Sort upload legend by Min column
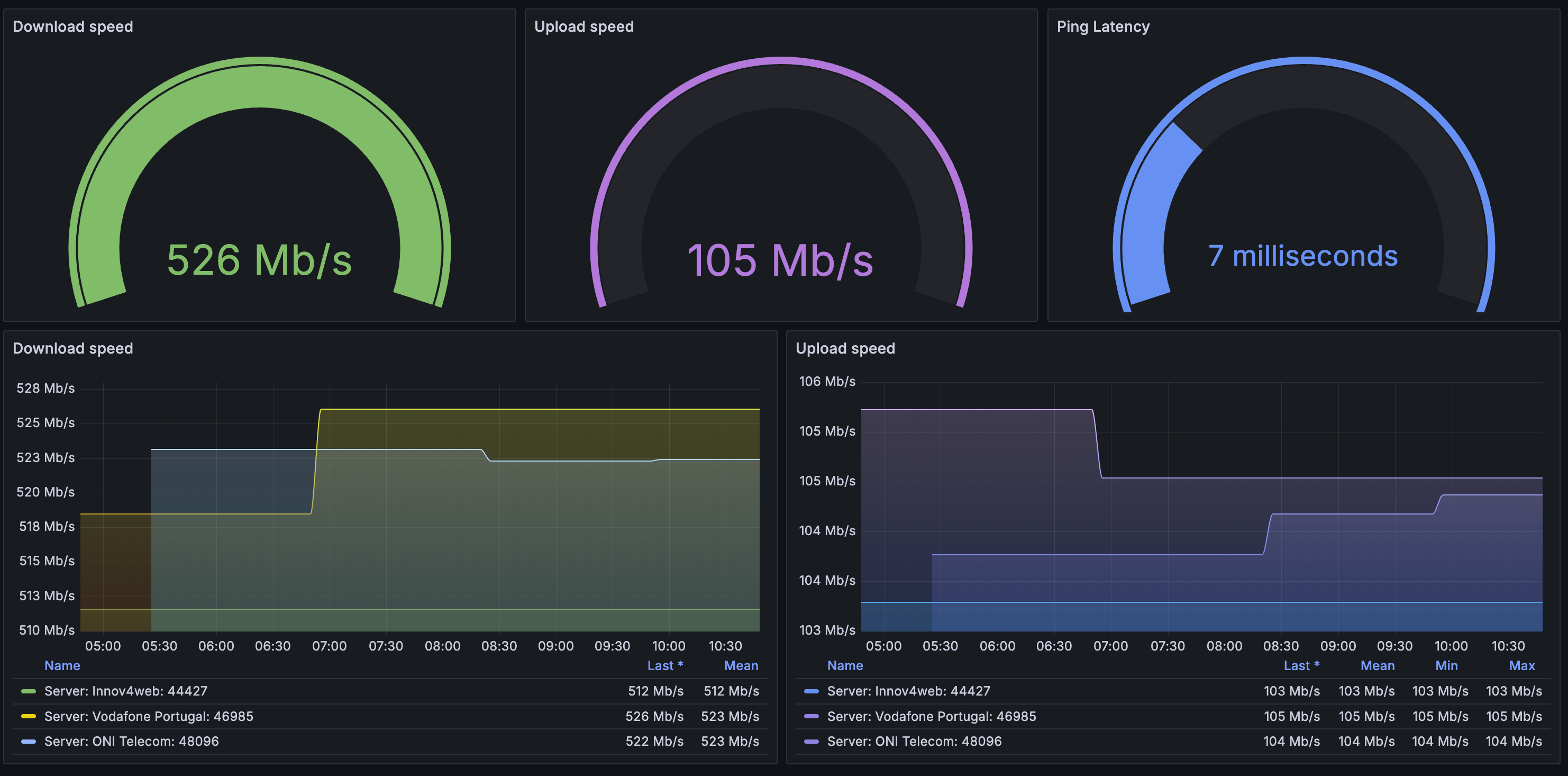1568x776 pixels. coord(1446,666)
